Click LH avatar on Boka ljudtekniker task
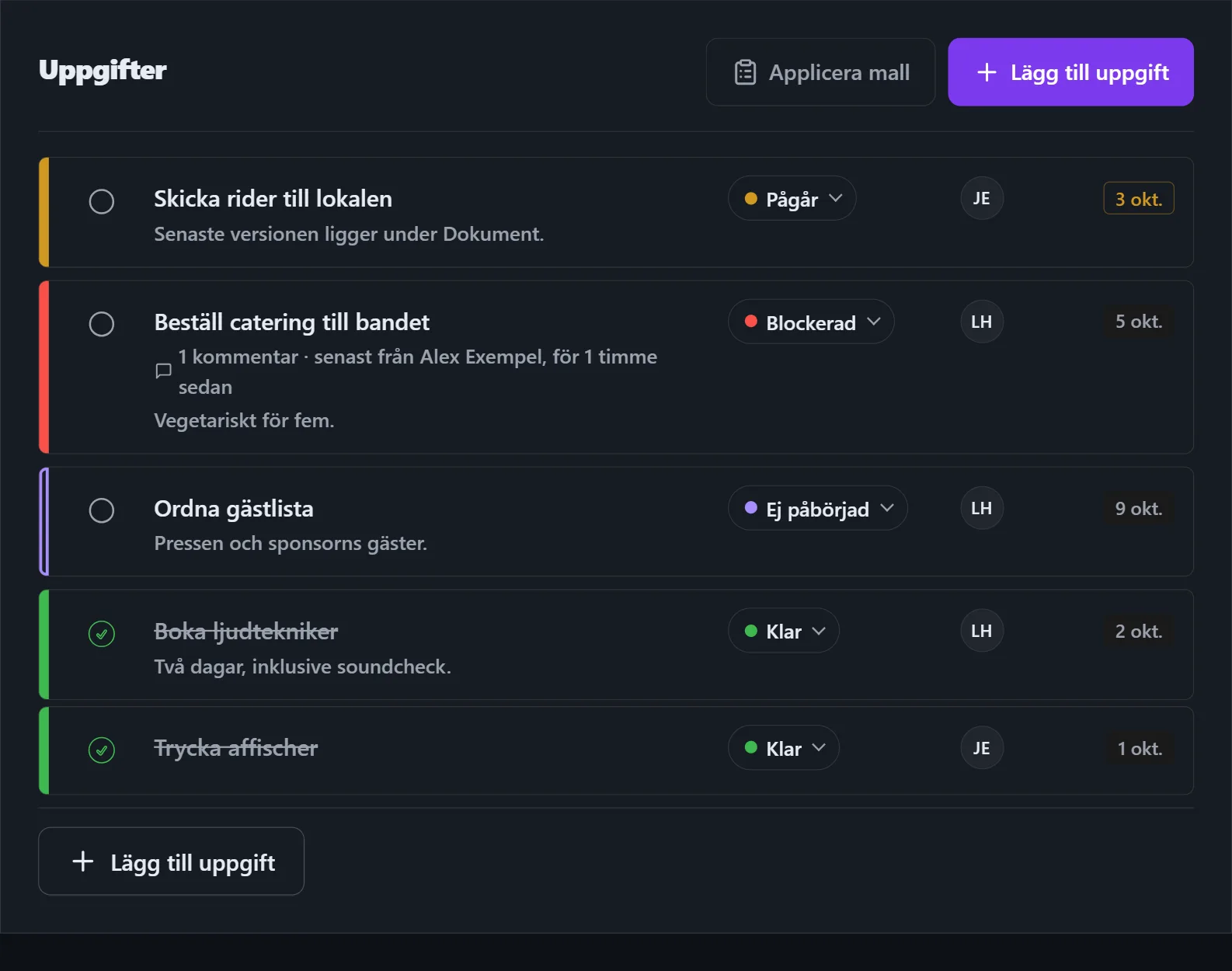The width and height of the screenshot is (1232, 971). click(x=982, y=631)
